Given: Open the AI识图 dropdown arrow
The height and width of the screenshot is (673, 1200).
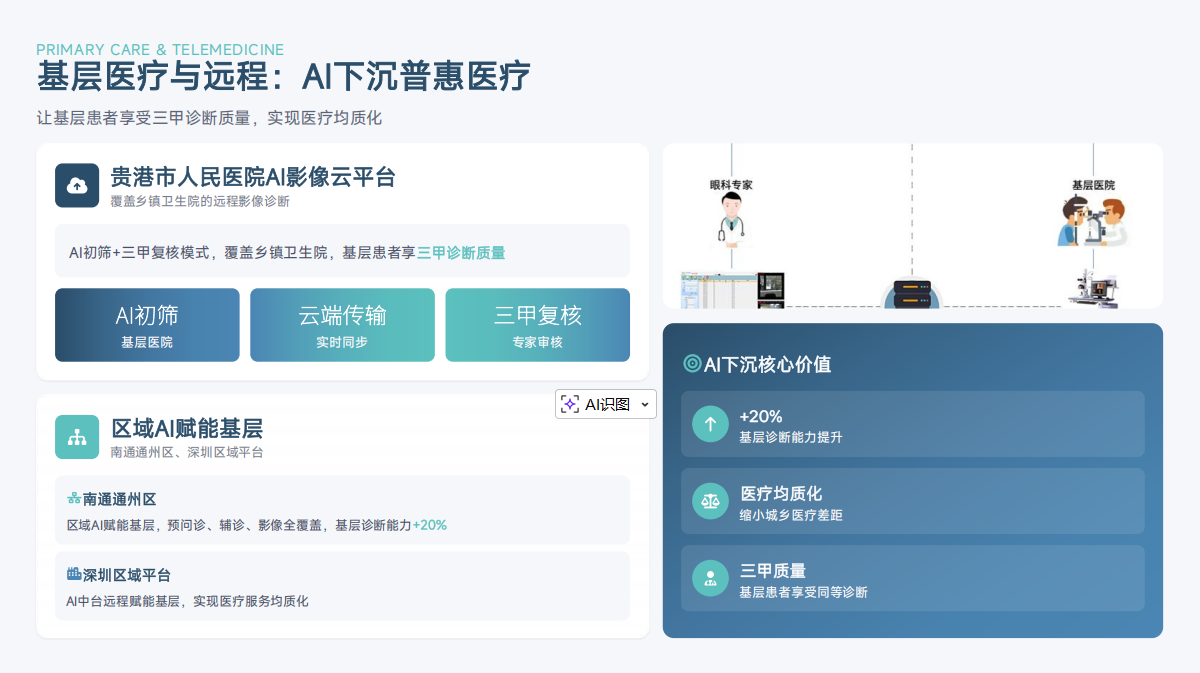Looking at the screenshot, I should point(645,404).
